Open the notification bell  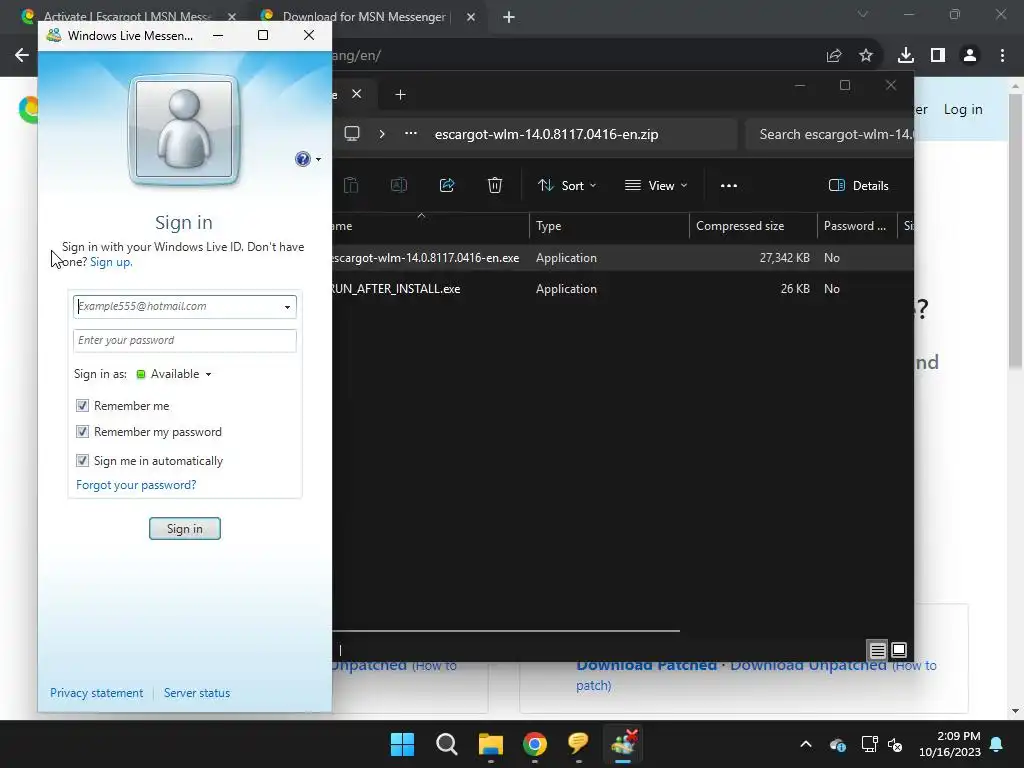click(x=997, y=744)
